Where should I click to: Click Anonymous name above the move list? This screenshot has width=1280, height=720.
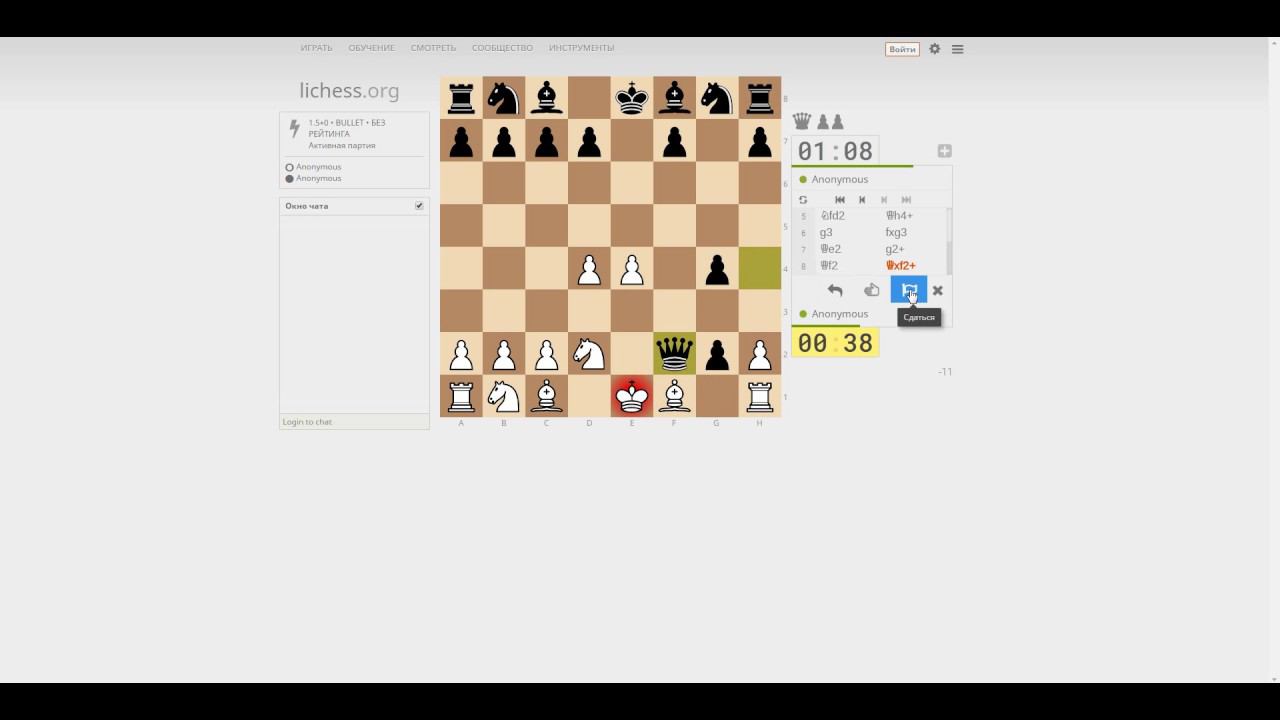(840, 179)
